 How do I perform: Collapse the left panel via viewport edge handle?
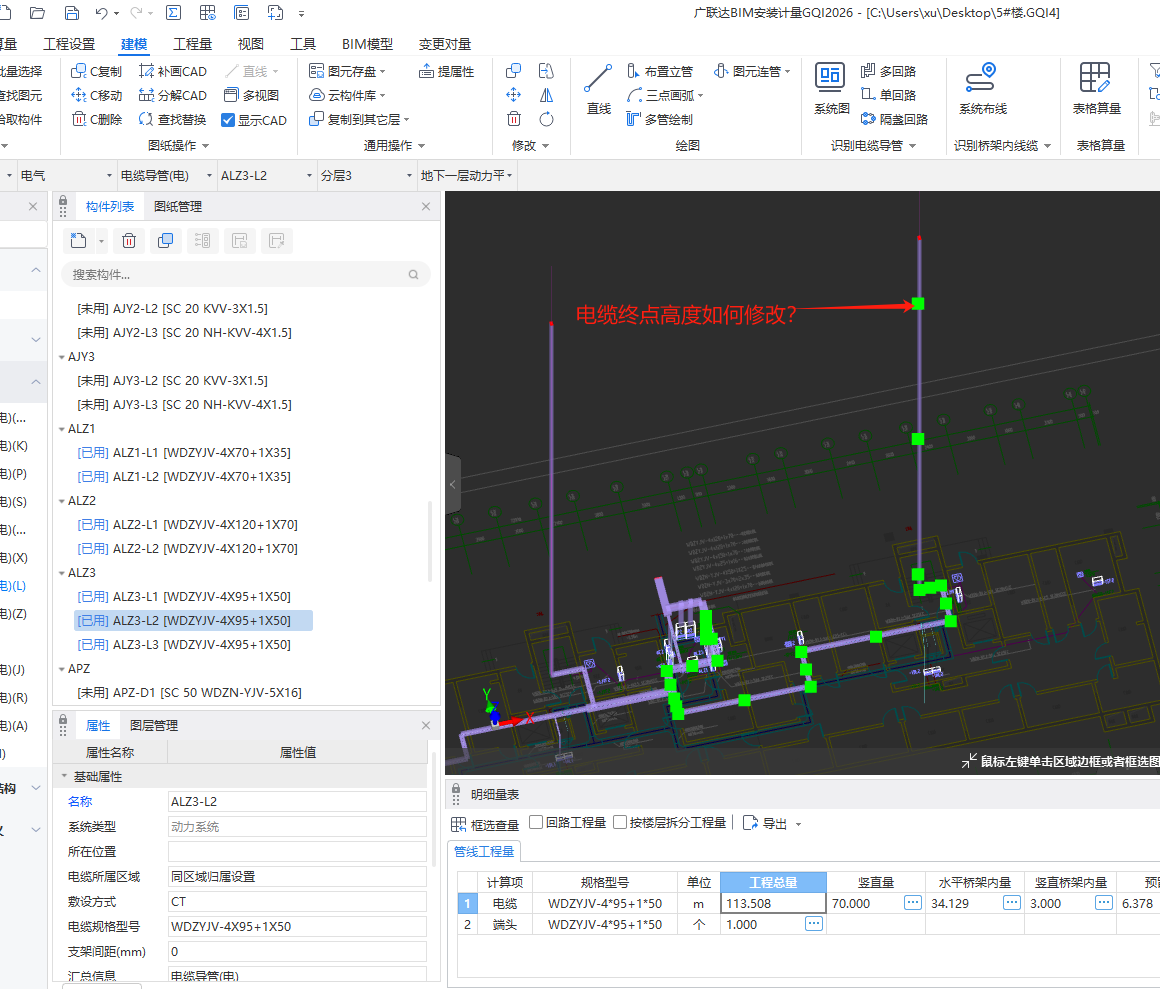point(453,485)
